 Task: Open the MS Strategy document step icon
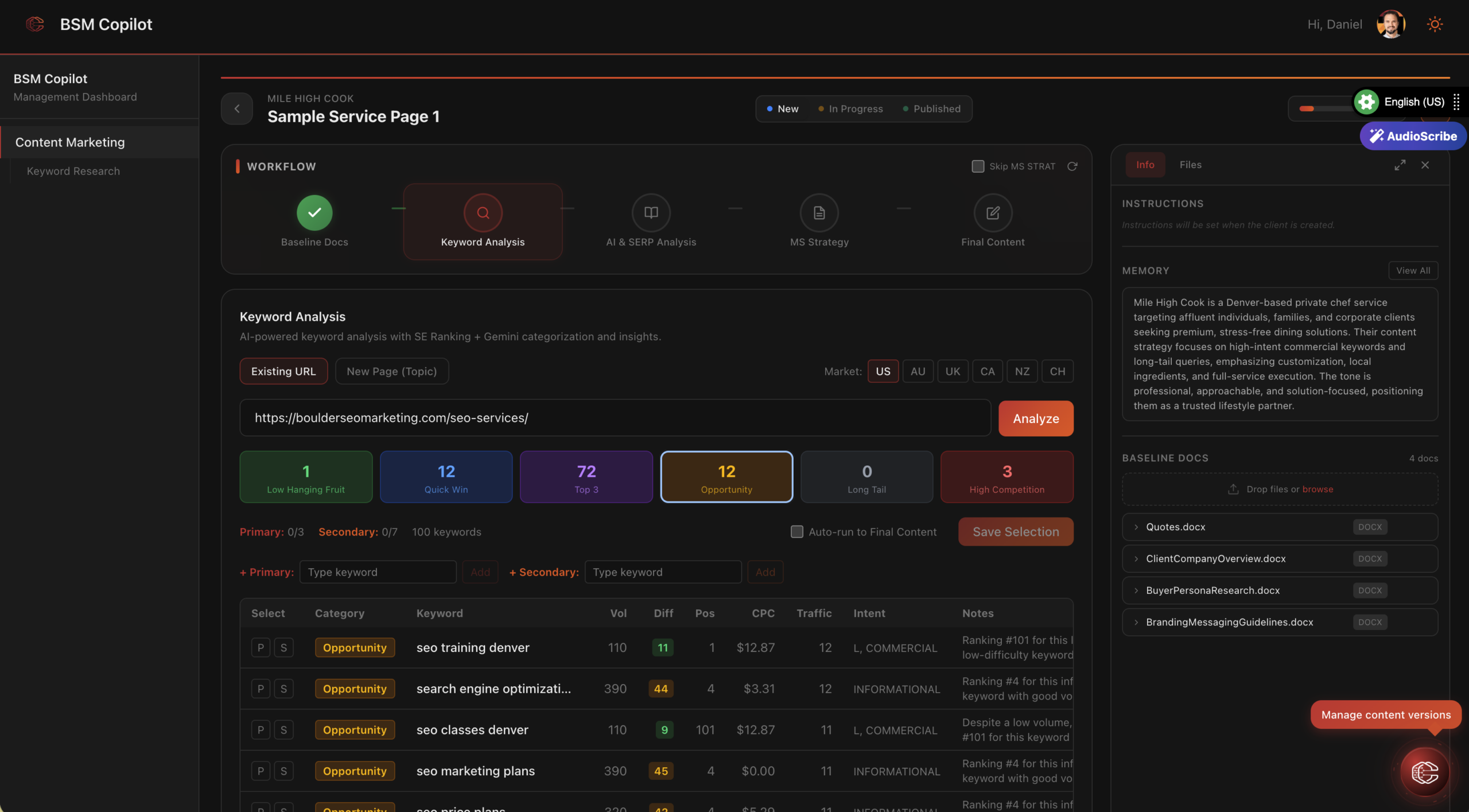819,213
